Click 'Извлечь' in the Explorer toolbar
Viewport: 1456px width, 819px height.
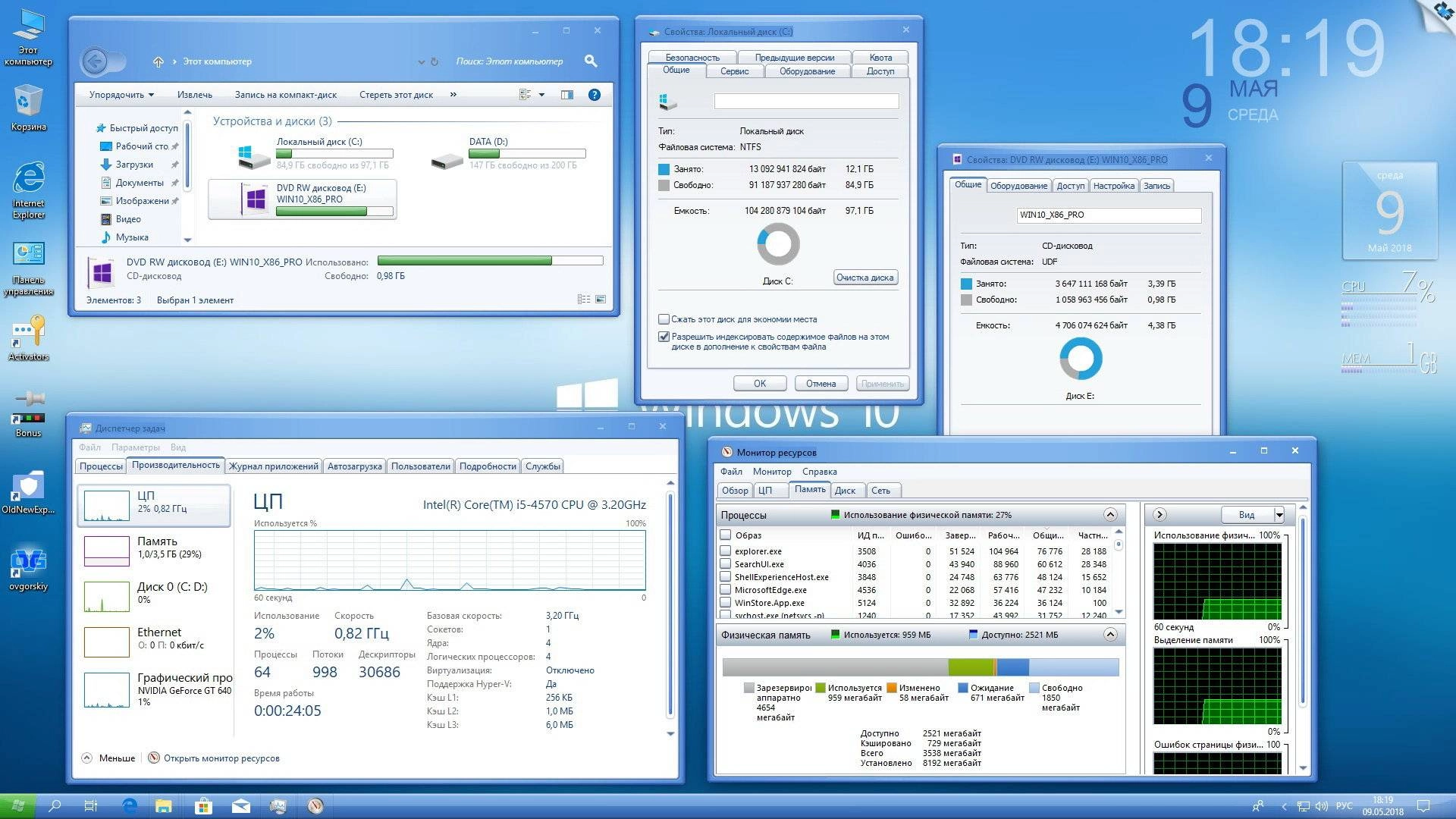[194, 95]
